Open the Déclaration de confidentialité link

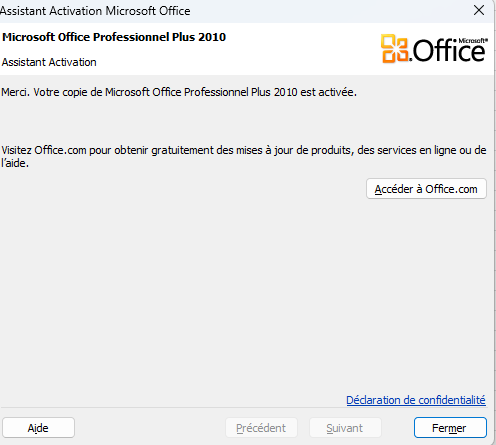(x=416, y=400)
